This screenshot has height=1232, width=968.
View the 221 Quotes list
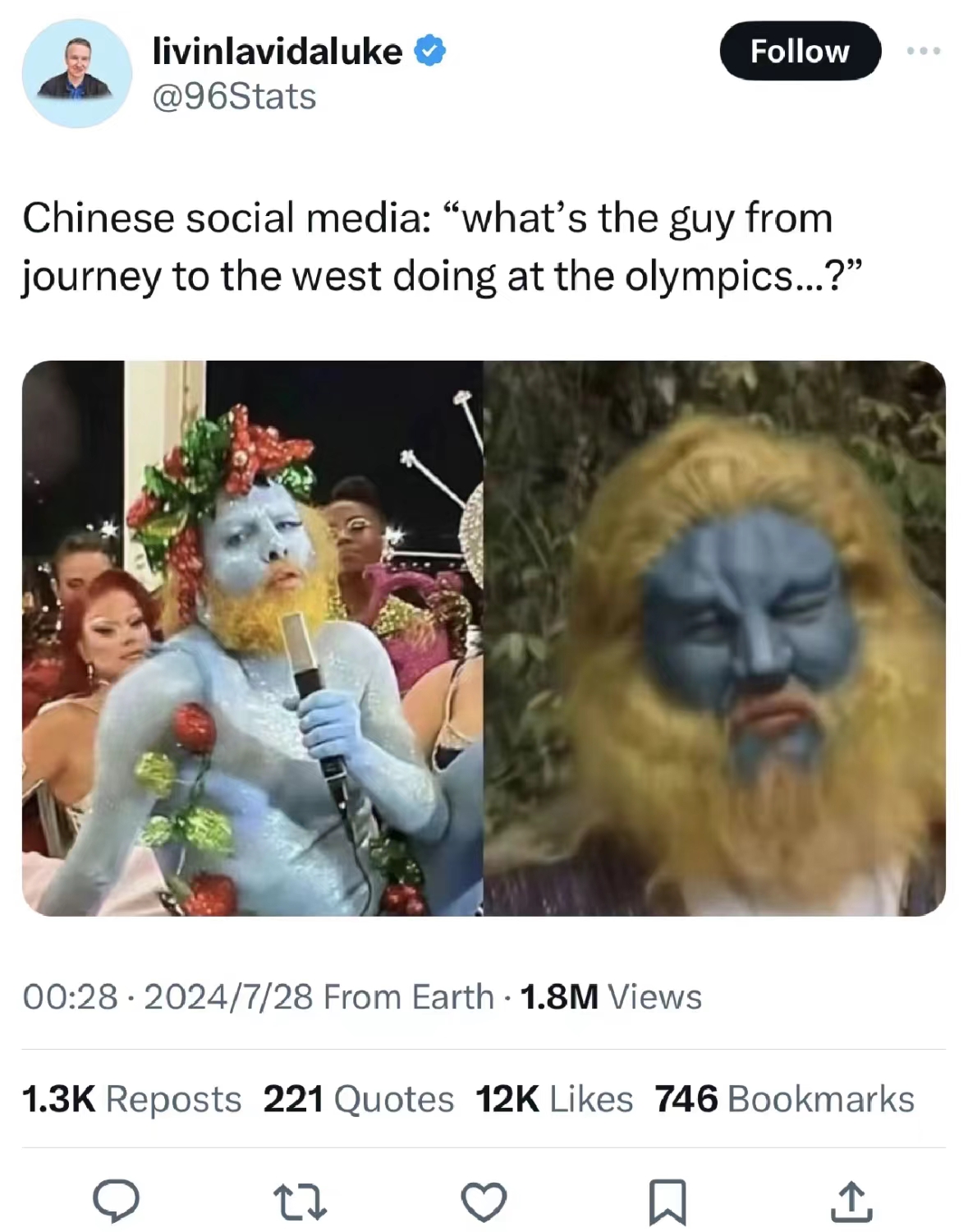358,1099
